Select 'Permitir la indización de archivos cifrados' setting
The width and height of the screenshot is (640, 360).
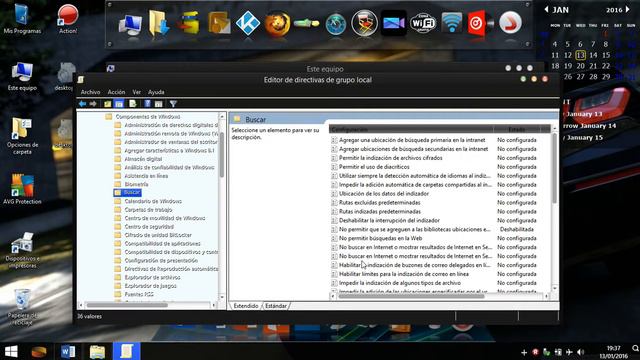click(x=391, y=158)
